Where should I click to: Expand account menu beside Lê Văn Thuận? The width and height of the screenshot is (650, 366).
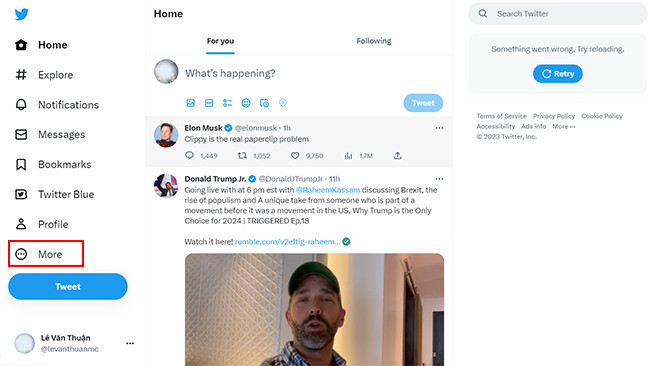(x=130, y=343)
